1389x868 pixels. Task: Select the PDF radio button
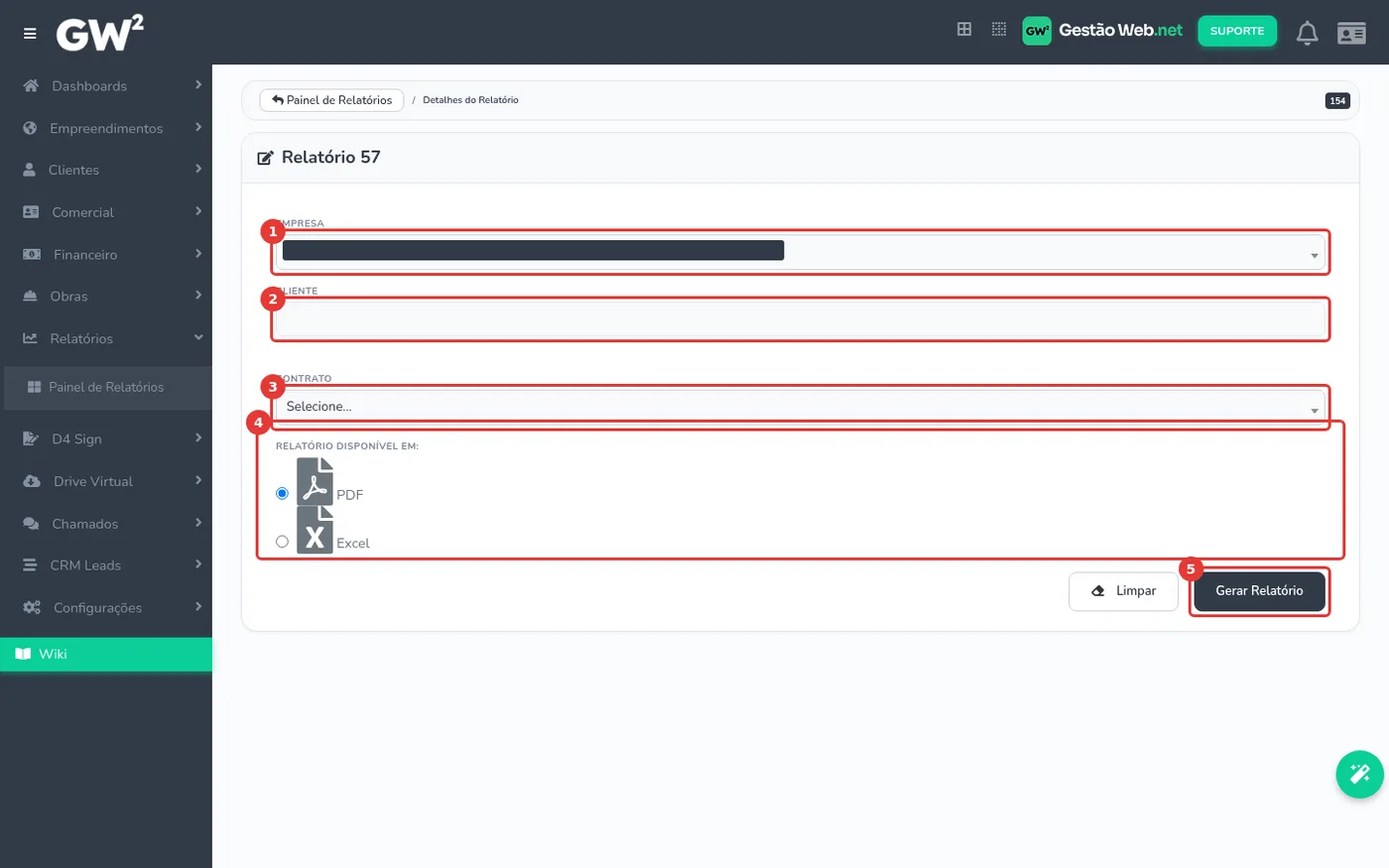click(283, 493)
